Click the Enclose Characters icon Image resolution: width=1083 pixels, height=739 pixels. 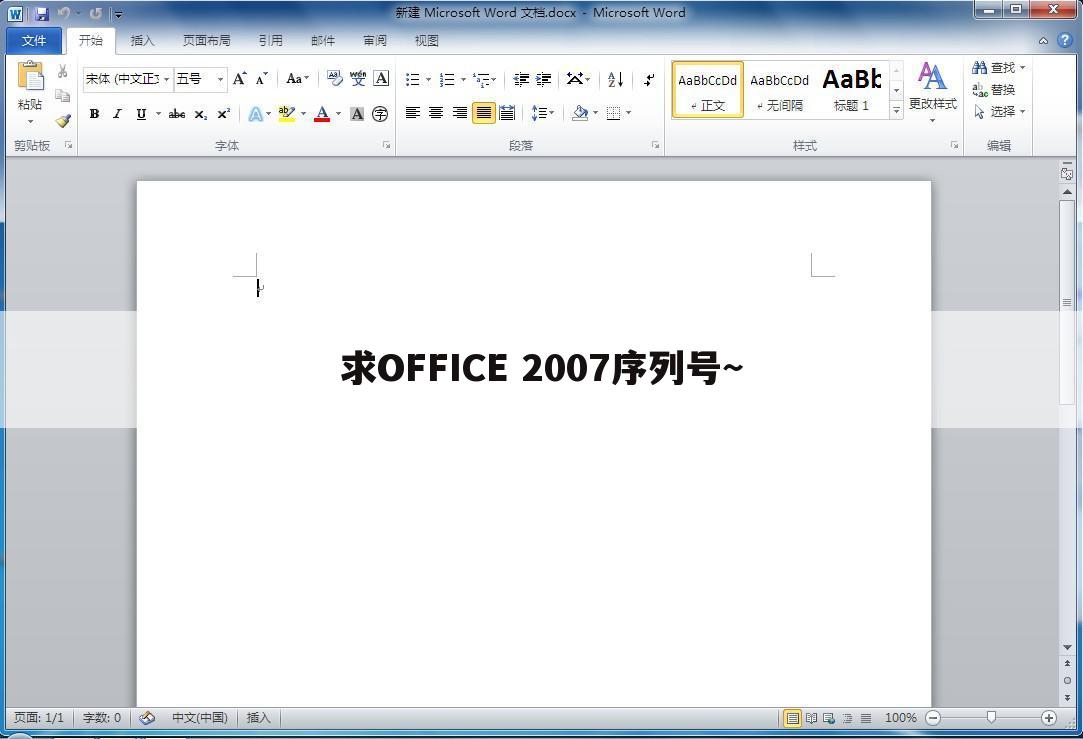pyautogui.click(x=380, y=114)
